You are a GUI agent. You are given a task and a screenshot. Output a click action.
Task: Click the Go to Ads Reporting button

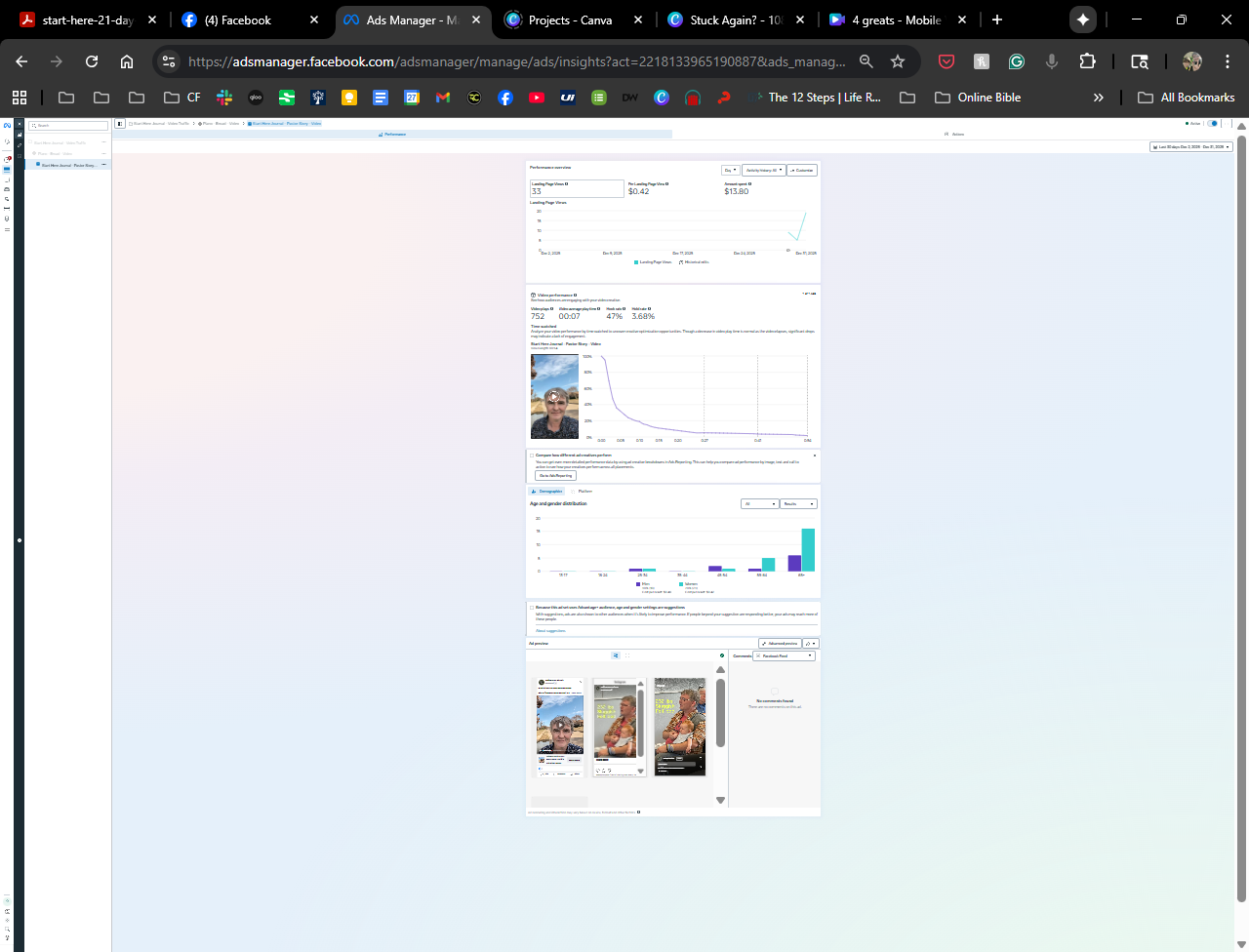555,476
